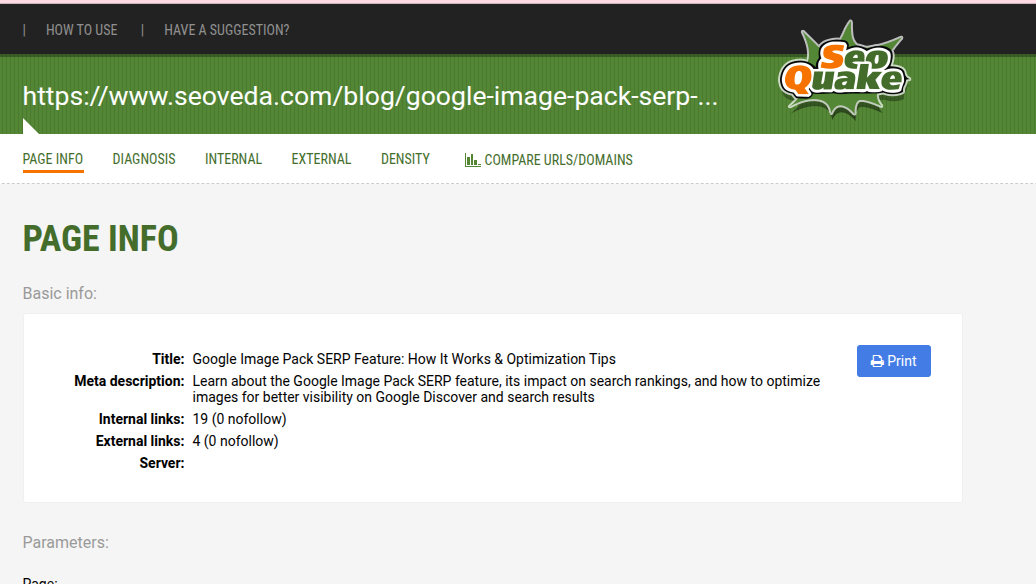Viewport: 1036px width, 584px height.
Task: Click the bar chart icon beside Compare URLs/Domains
Action: (x=472, y=160)
